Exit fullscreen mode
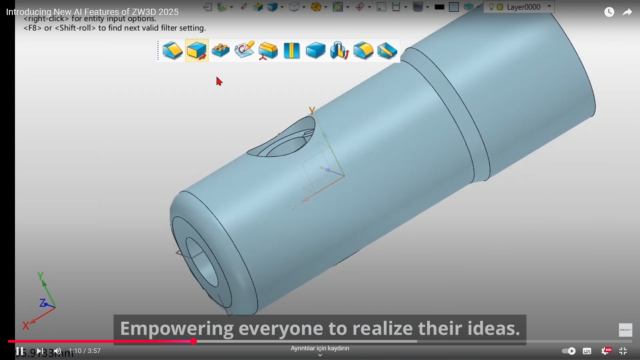 pos(623,351)
